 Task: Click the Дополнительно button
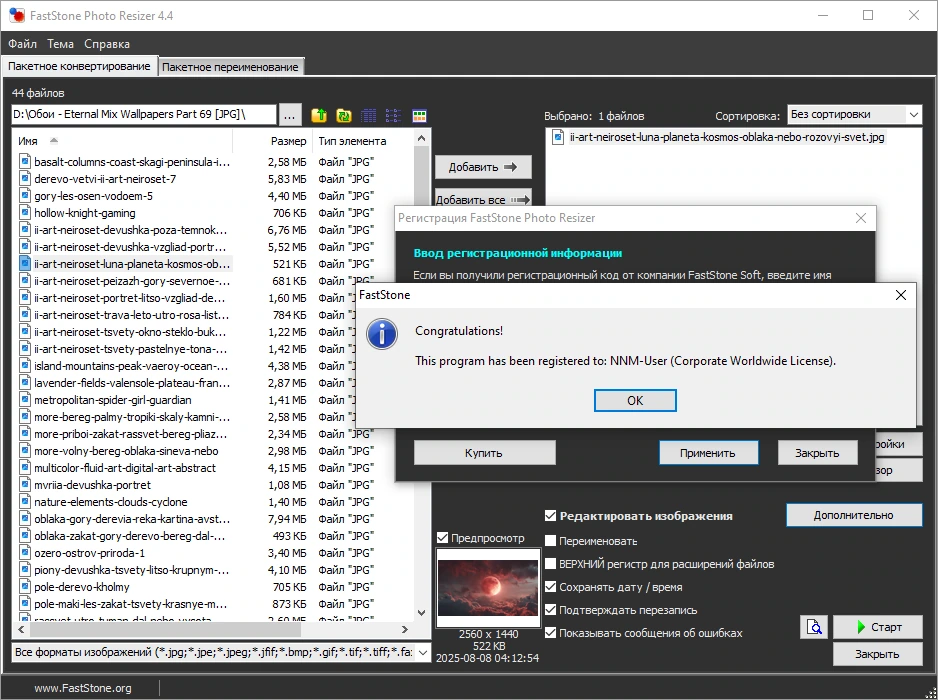[x=854, y=515]
